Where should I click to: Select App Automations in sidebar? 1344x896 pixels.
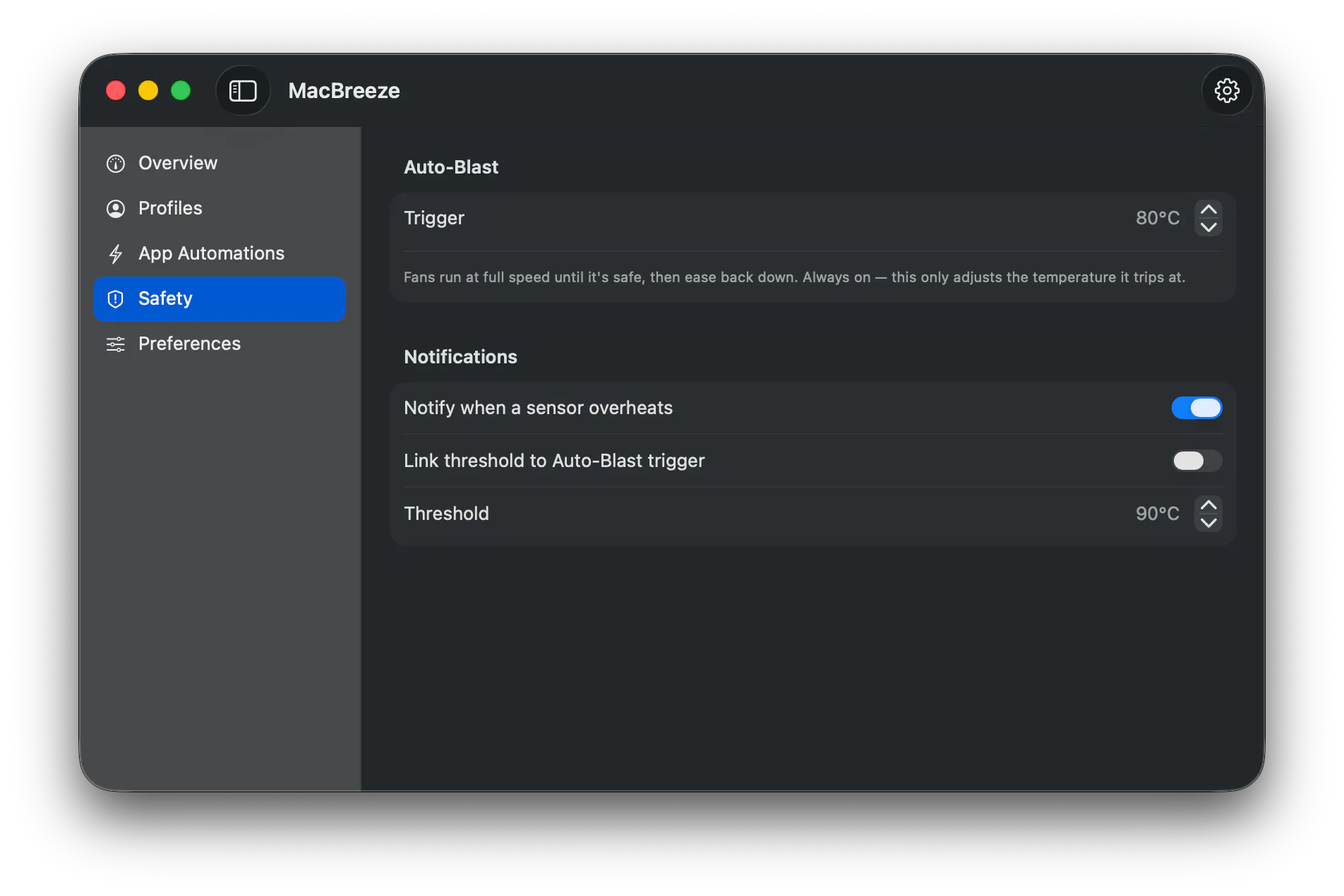point(220,254)
